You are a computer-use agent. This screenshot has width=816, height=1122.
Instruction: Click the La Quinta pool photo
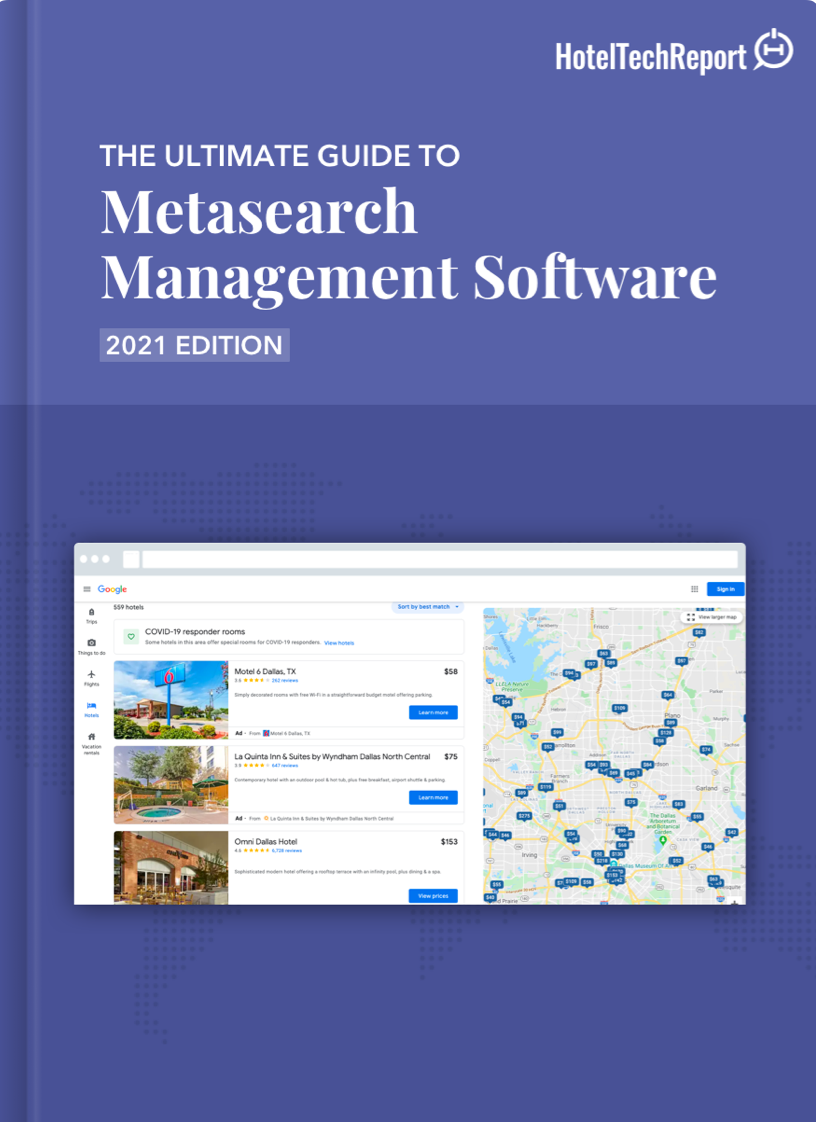(171, 785)
